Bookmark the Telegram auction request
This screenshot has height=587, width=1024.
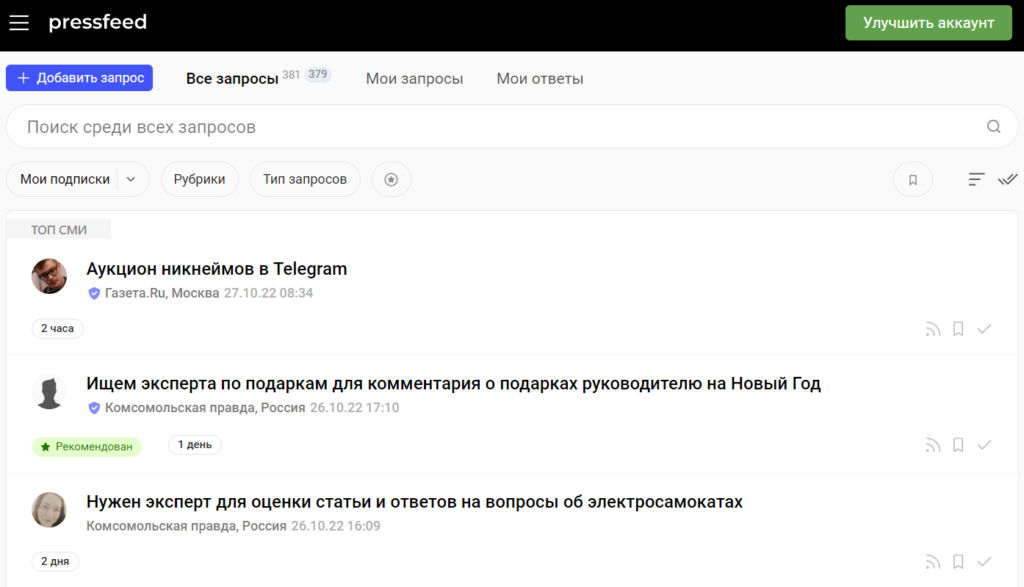pos(958,329)
